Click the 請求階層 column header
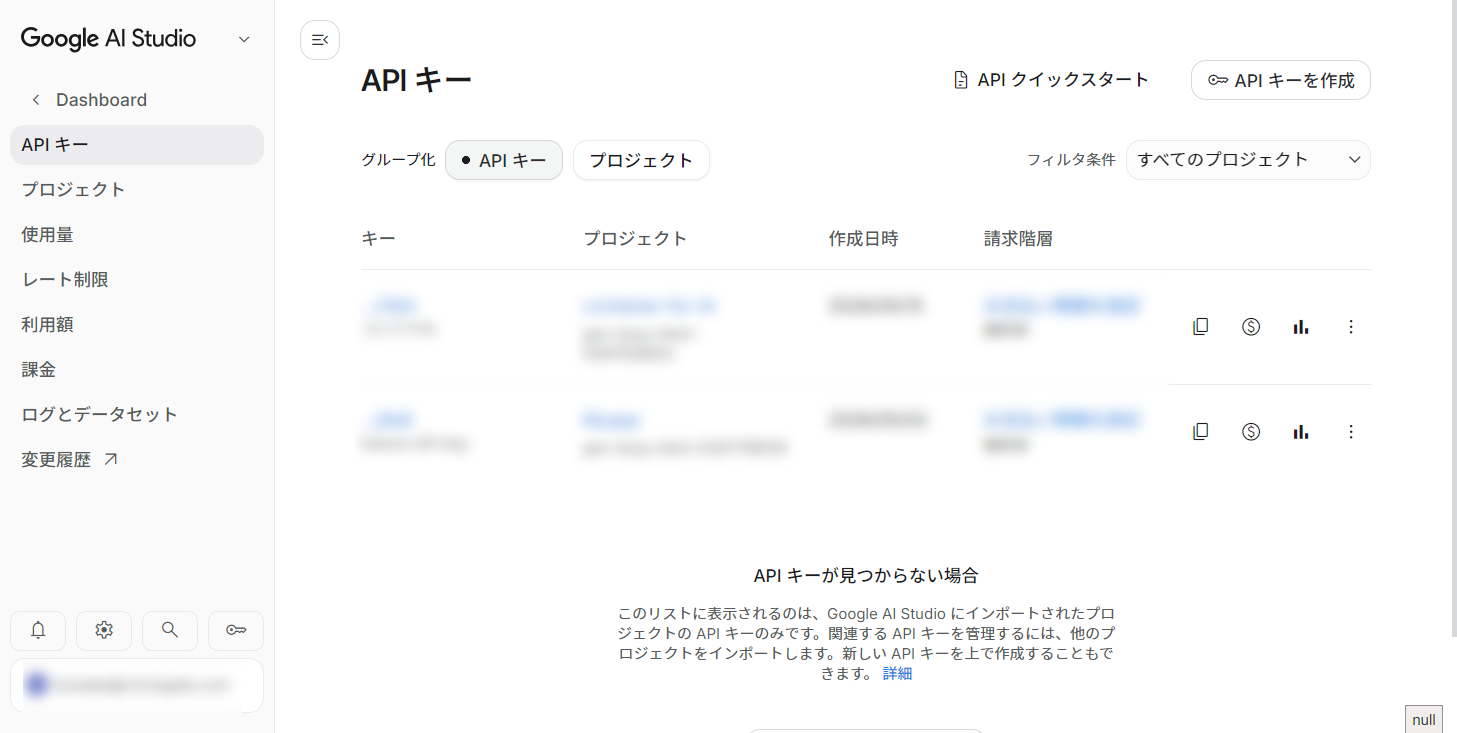This screenshot has width=1457, height=733. click(x=1018, y=239)
